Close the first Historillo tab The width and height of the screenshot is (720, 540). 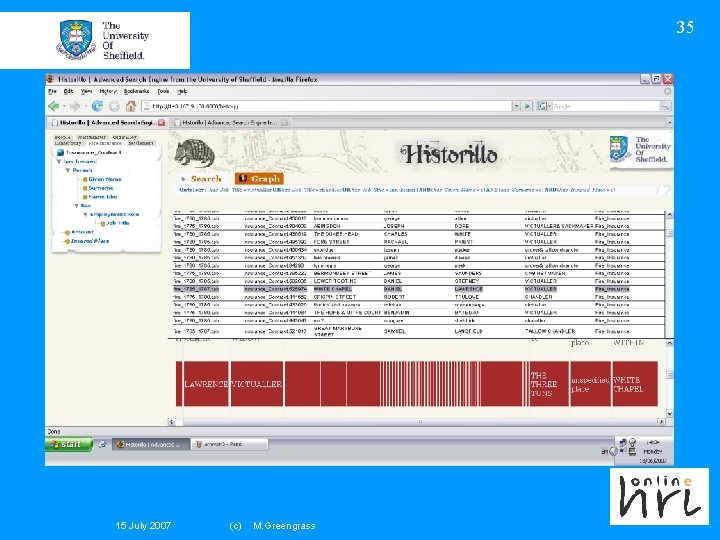coord(161,123)
